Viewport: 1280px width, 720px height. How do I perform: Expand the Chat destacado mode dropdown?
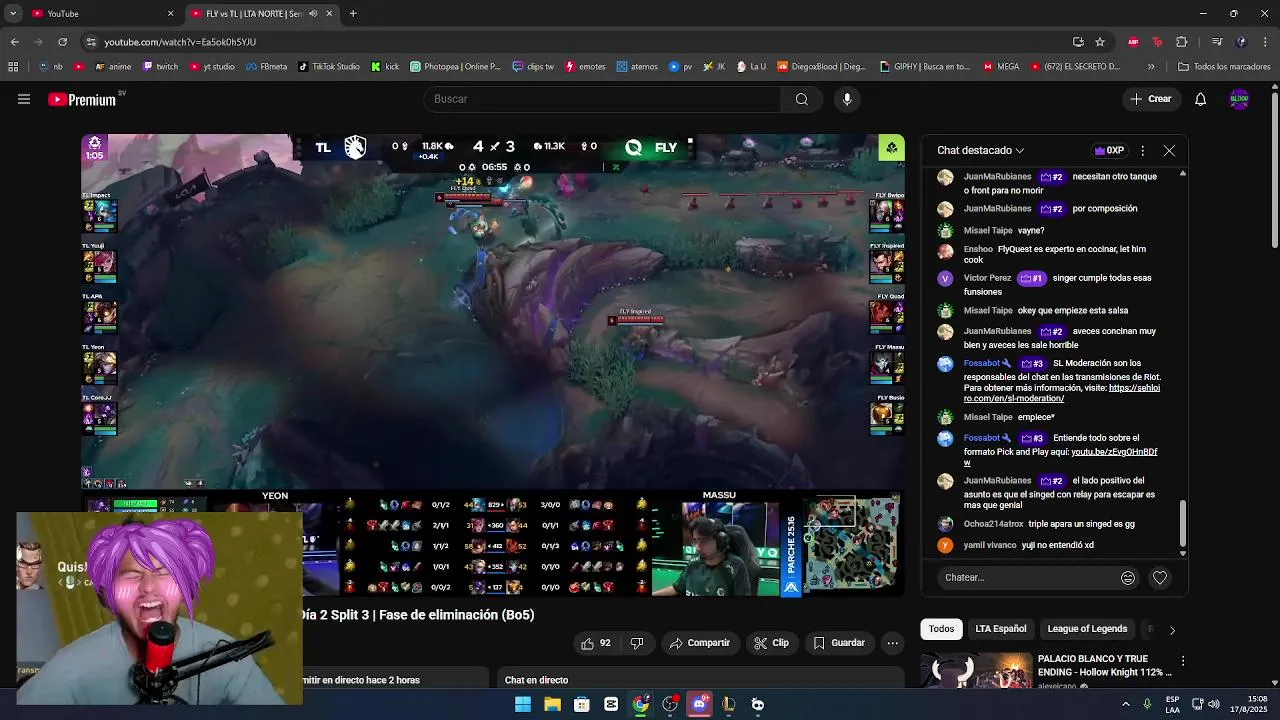(980, 150)
